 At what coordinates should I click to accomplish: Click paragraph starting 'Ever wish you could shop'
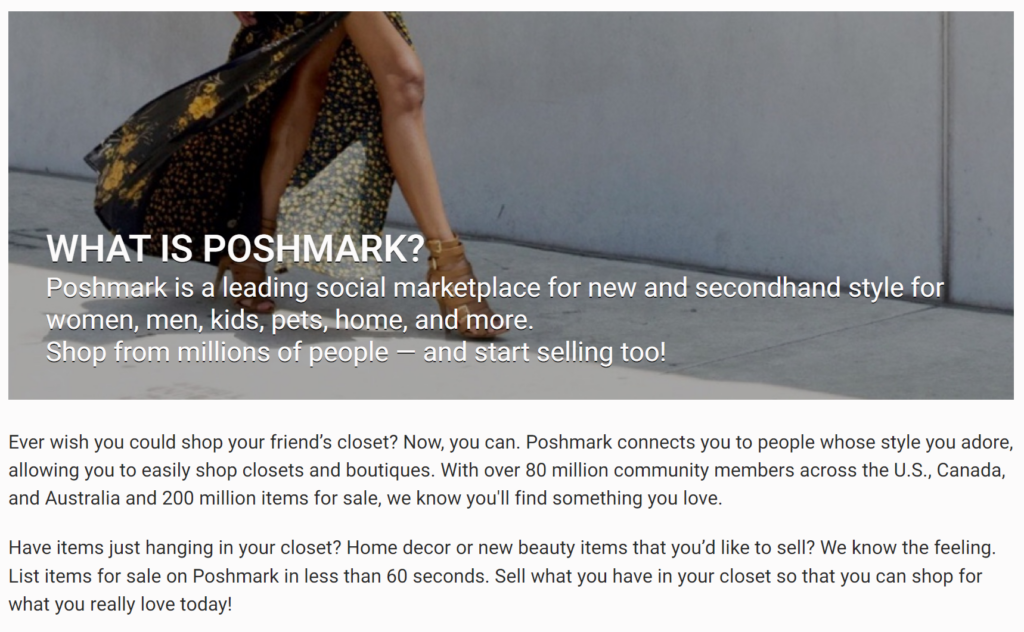point(511,470)
